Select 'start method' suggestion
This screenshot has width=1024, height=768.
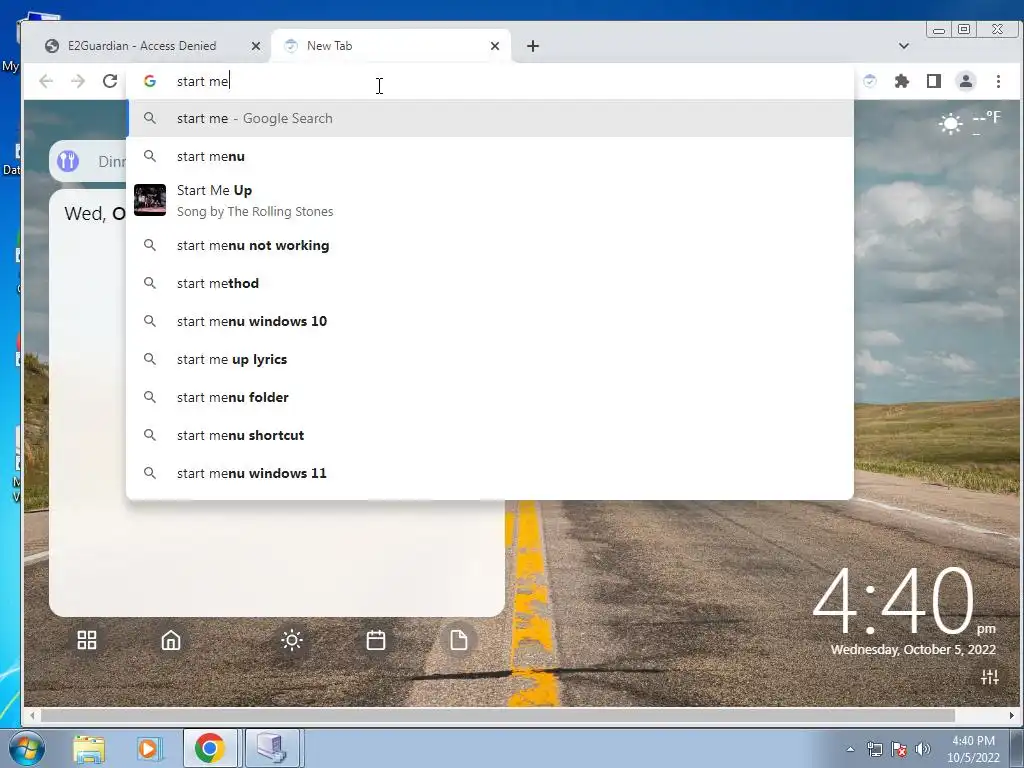tap(490, 283)
